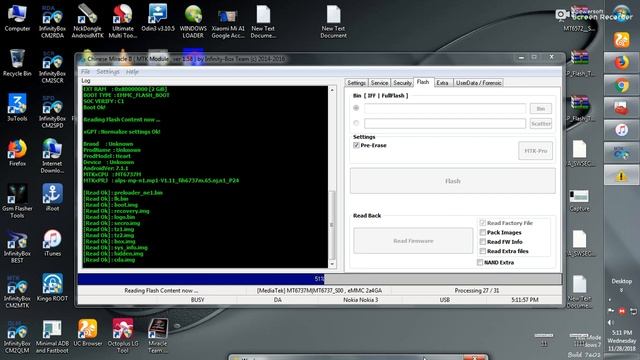Open InfinityBox CM2QLM shortcut
The width and height of the screenshot is (640, 360).
pos(17,336)
